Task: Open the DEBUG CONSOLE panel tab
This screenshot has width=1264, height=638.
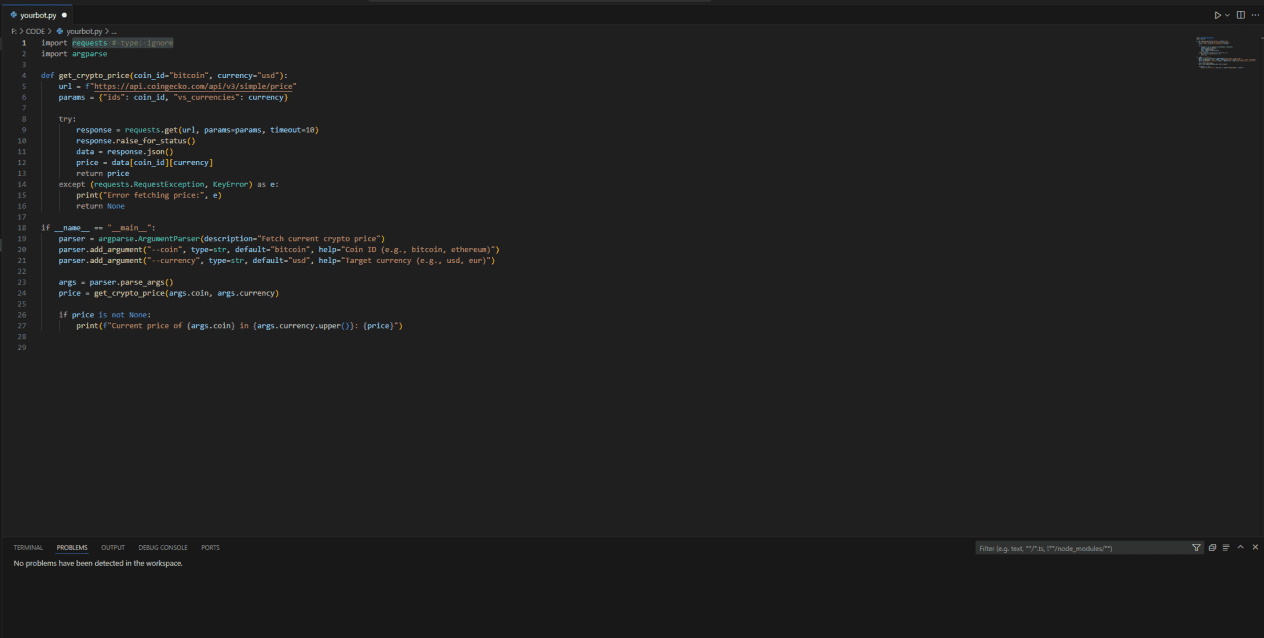Action: (163, 548)
